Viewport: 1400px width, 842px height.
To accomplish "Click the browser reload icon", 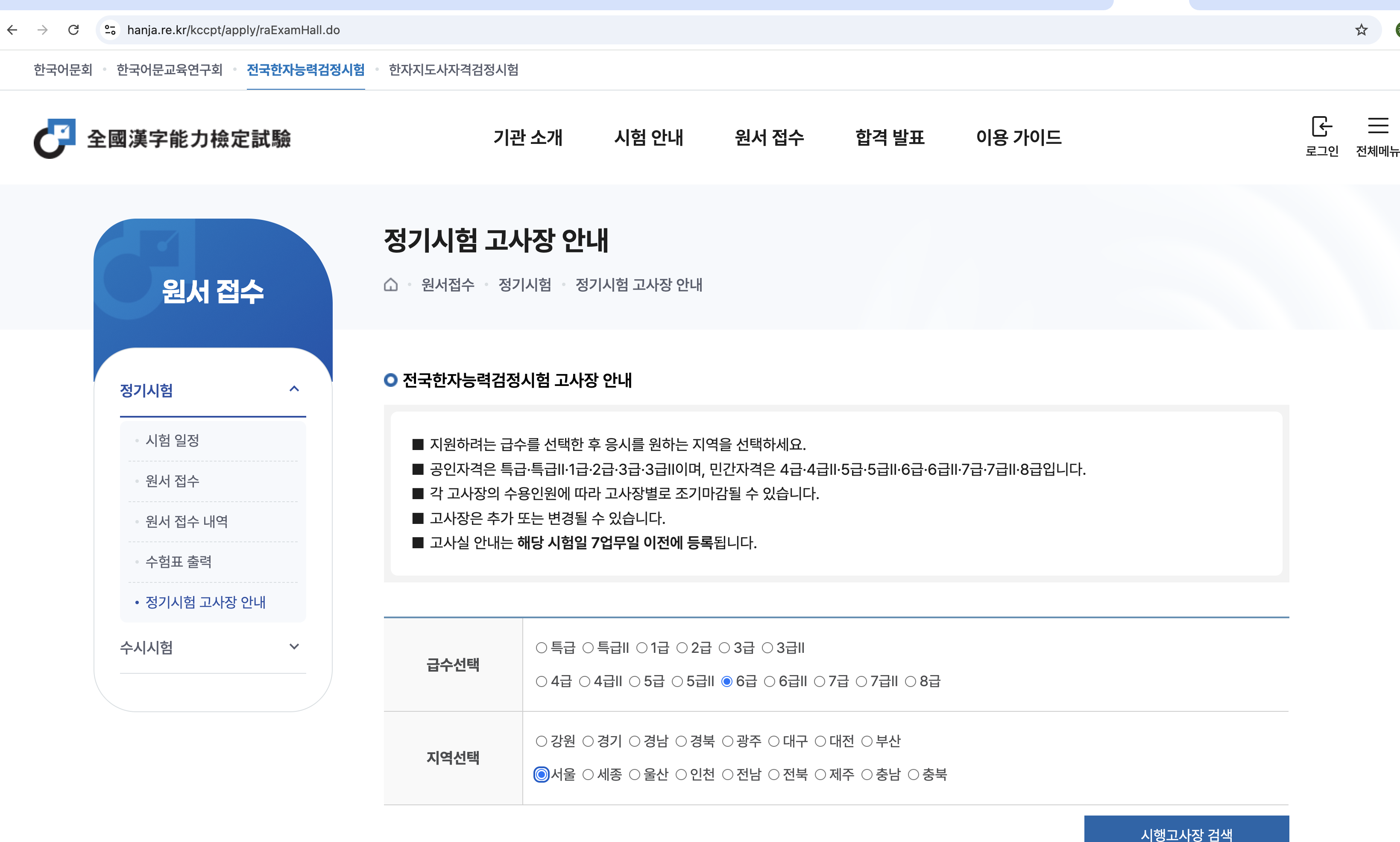I will coord(73,30).
